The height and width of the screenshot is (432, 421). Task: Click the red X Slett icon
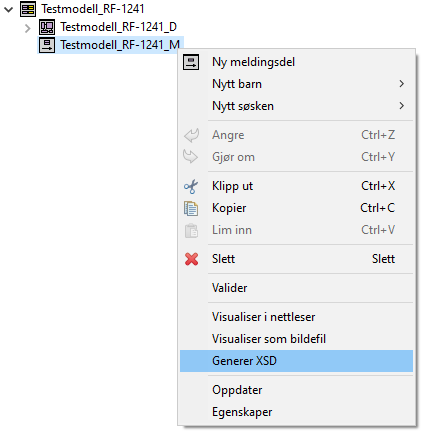tap(191, 259)
